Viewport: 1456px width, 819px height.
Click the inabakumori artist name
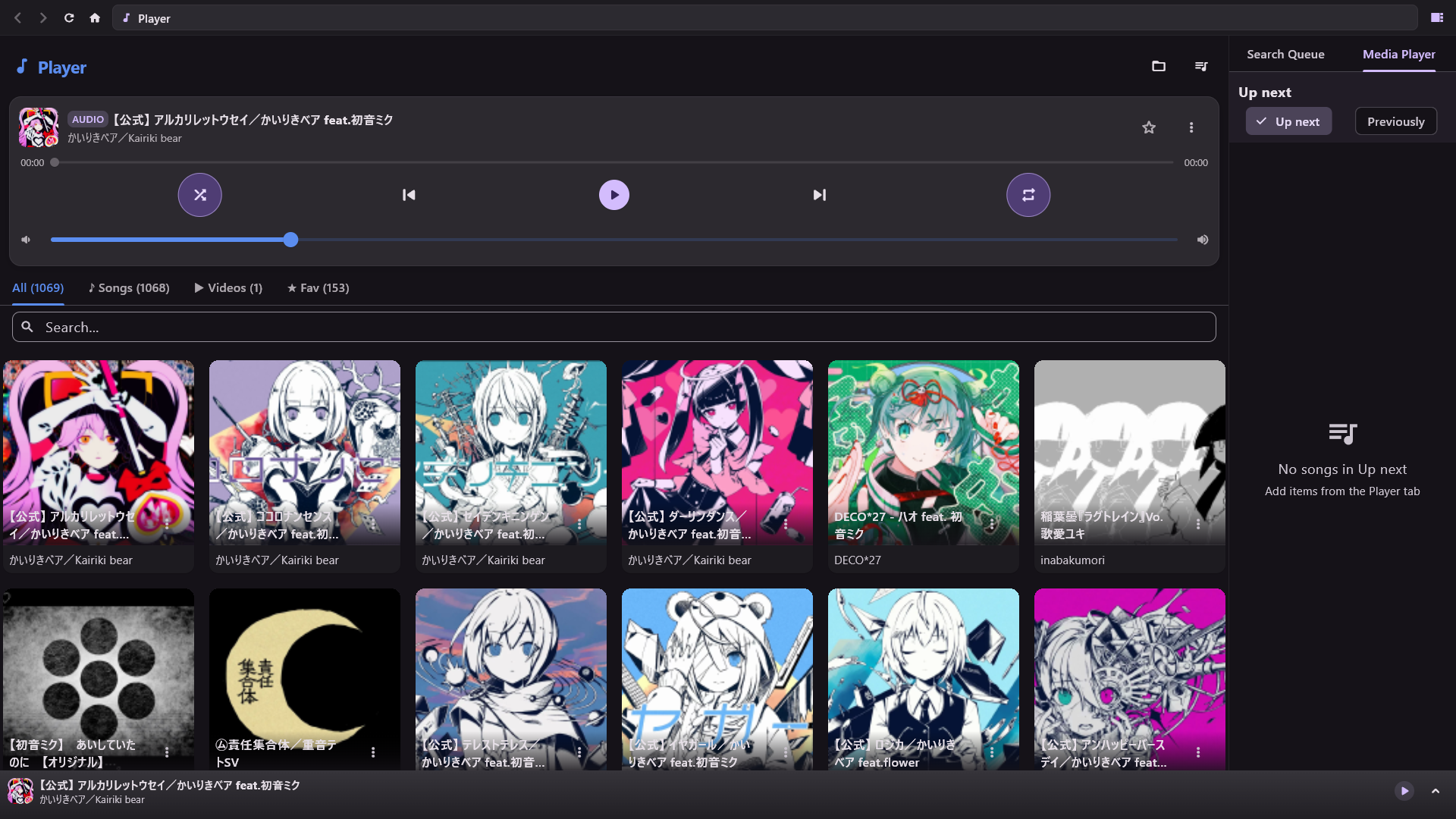1072,560
